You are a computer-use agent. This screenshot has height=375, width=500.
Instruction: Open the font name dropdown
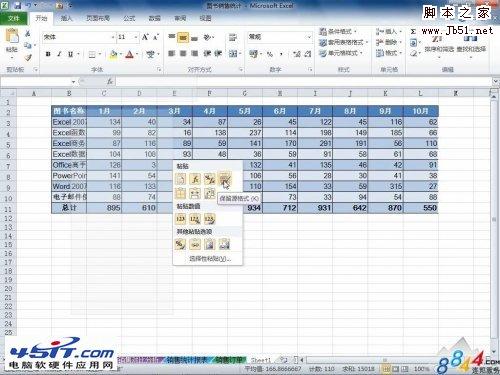[113, 37]
